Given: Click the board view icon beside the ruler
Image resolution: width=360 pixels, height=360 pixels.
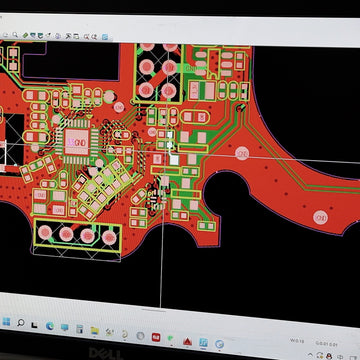Looking at the screenshot, I should coord(33,35).
